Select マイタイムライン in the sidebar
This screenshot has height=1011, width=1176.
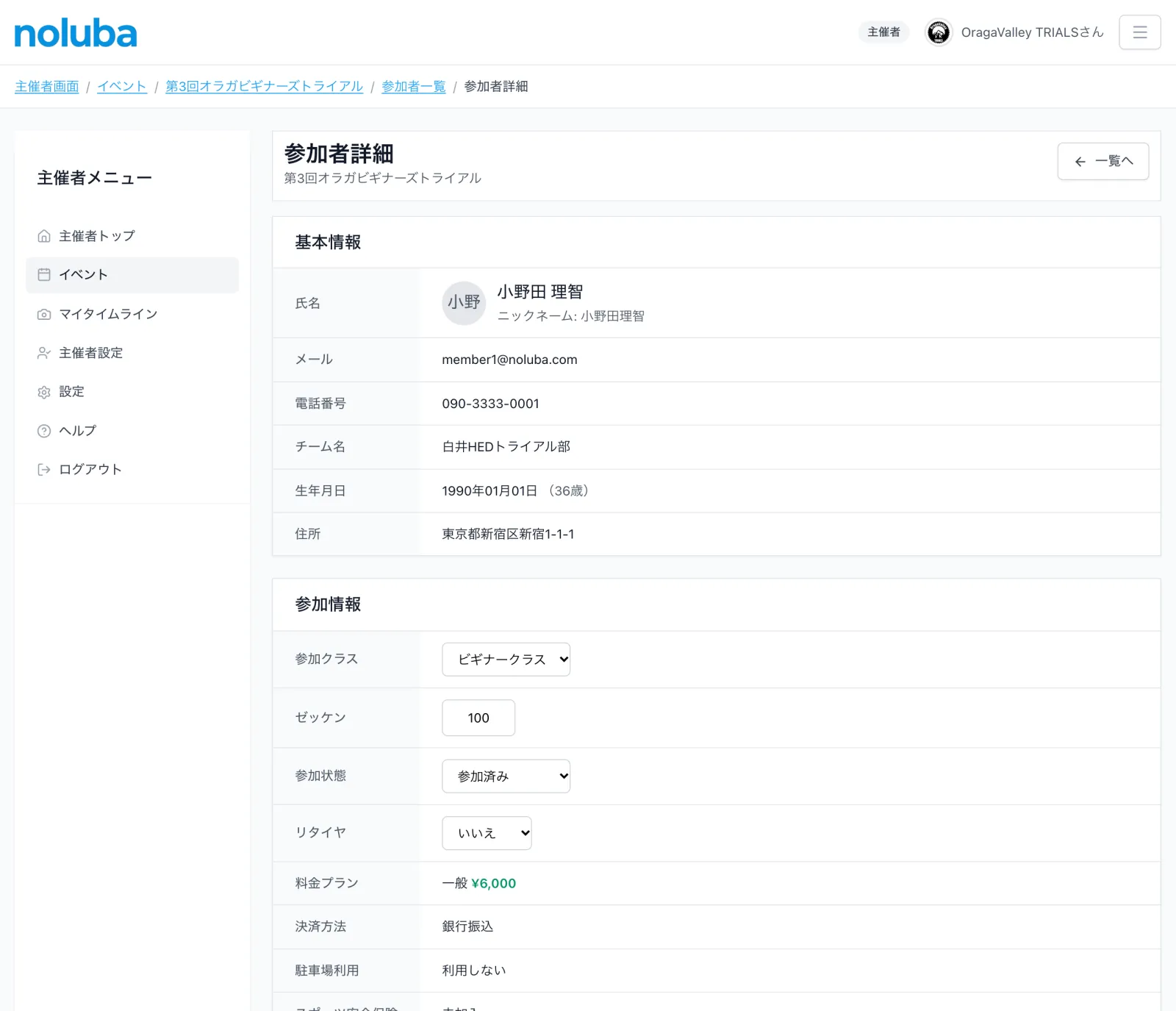point(132,314)
